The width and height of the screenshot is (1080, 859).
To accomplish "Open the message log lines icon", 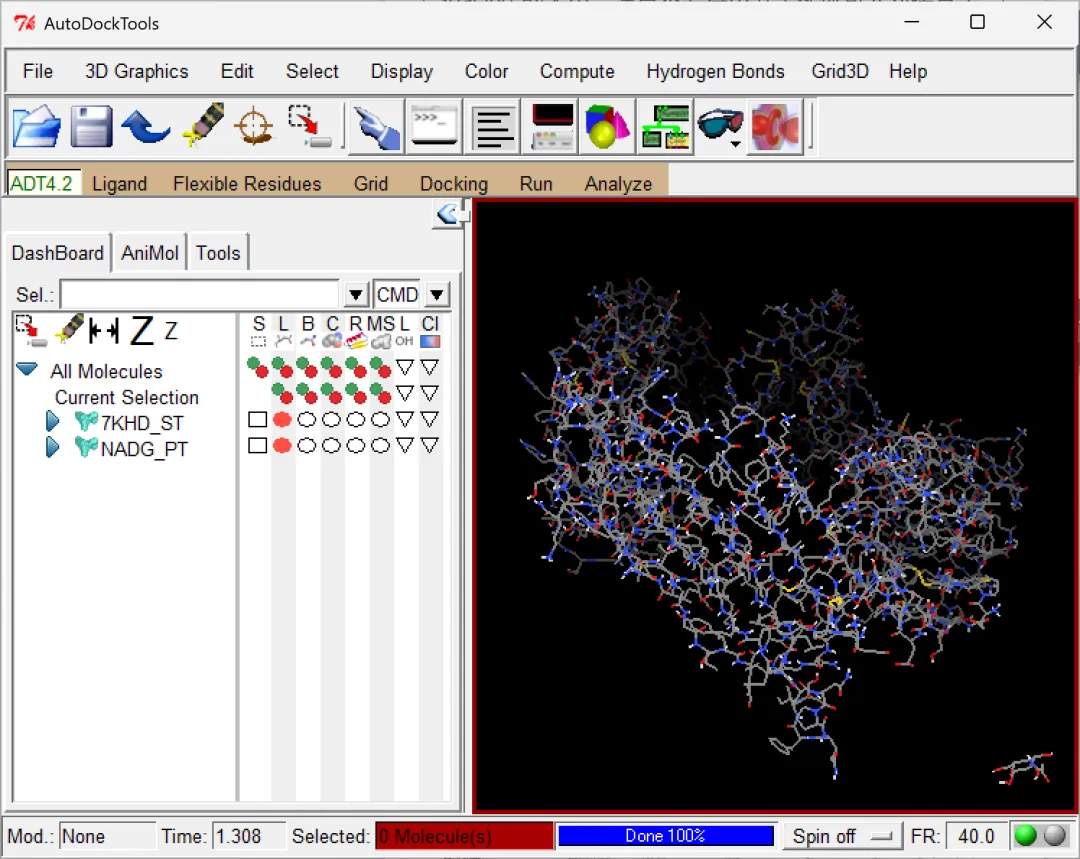I will (492, 127).
